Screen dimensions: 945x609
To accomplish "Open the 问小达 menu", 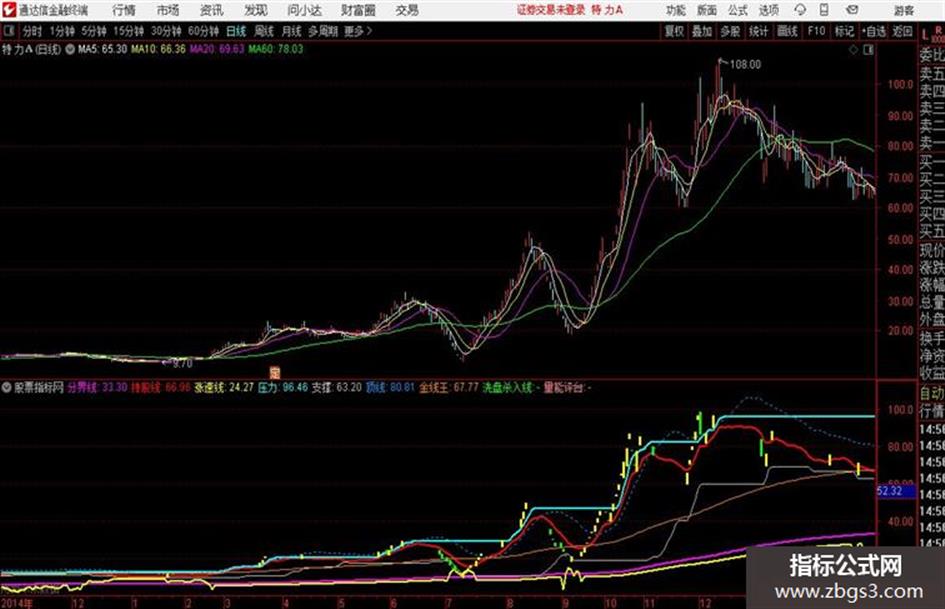I will tap(304, 10).
